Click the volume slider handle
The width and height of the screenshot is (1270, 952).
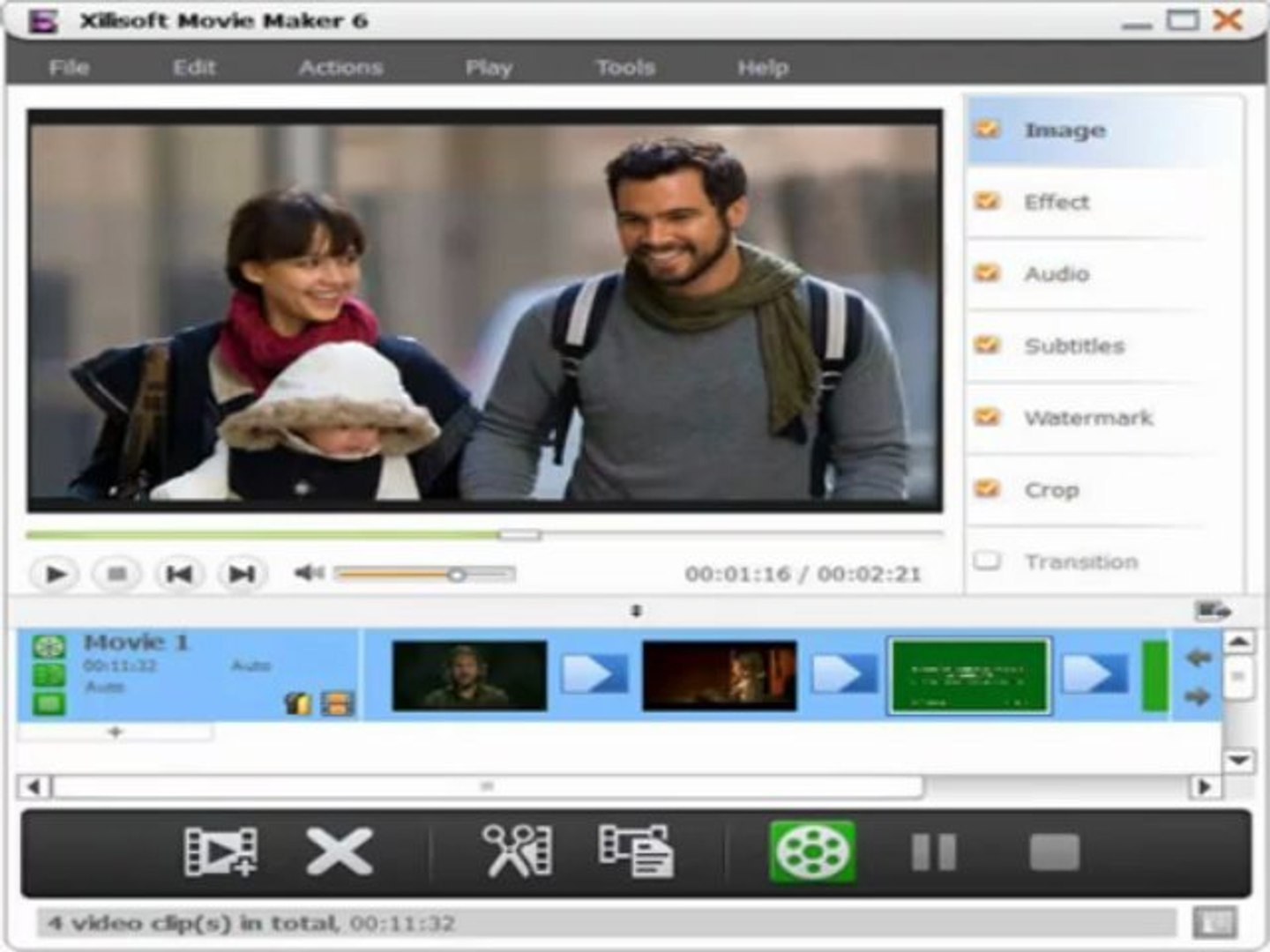tap(456, 575)
